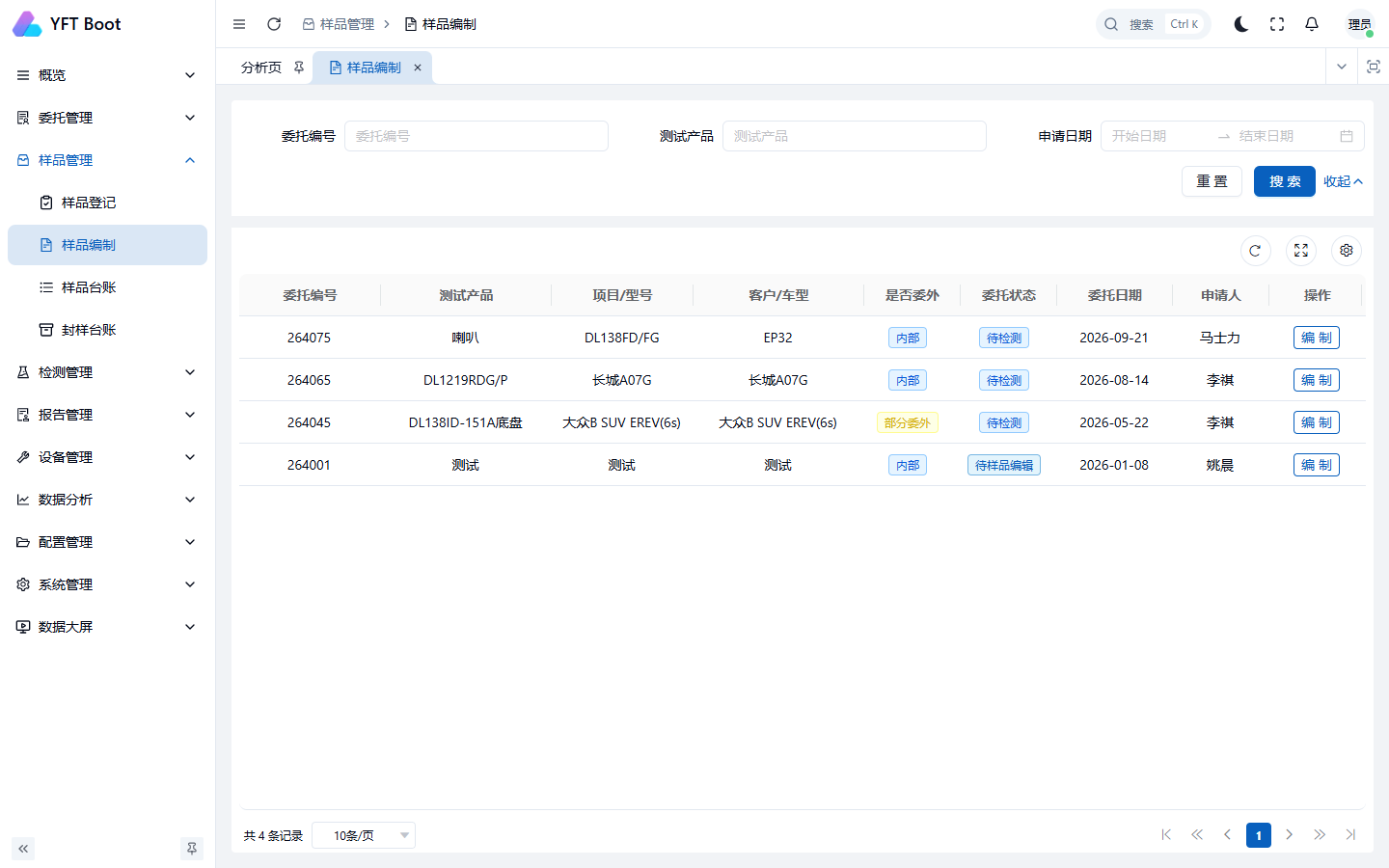
Task: Enter fullscreen using the header fullscreen icon
Action: click(1277, 24)
